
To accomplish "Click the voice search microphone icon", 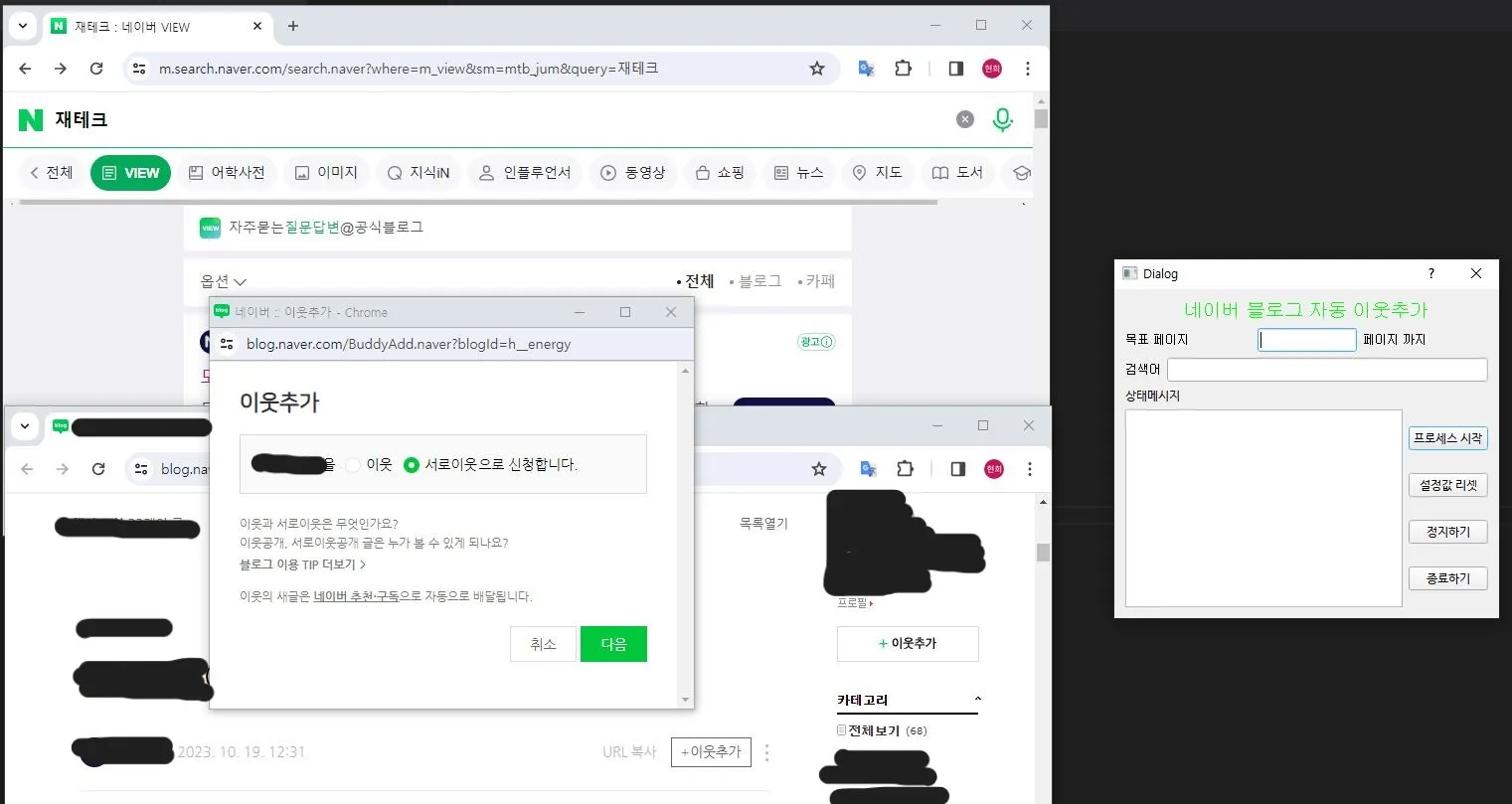I will pos(1002,118).
